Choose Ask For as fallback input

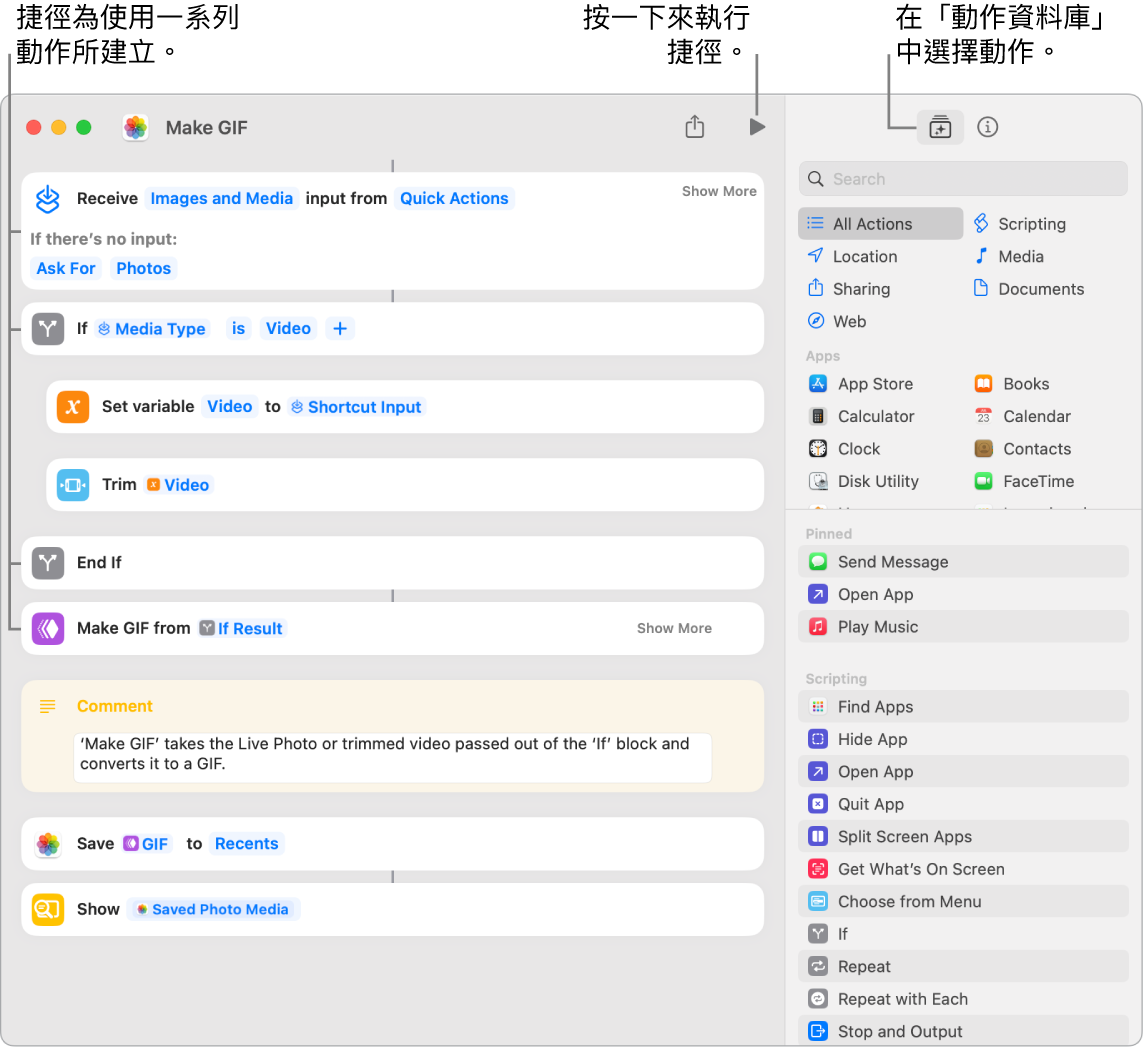coord(66,268)
